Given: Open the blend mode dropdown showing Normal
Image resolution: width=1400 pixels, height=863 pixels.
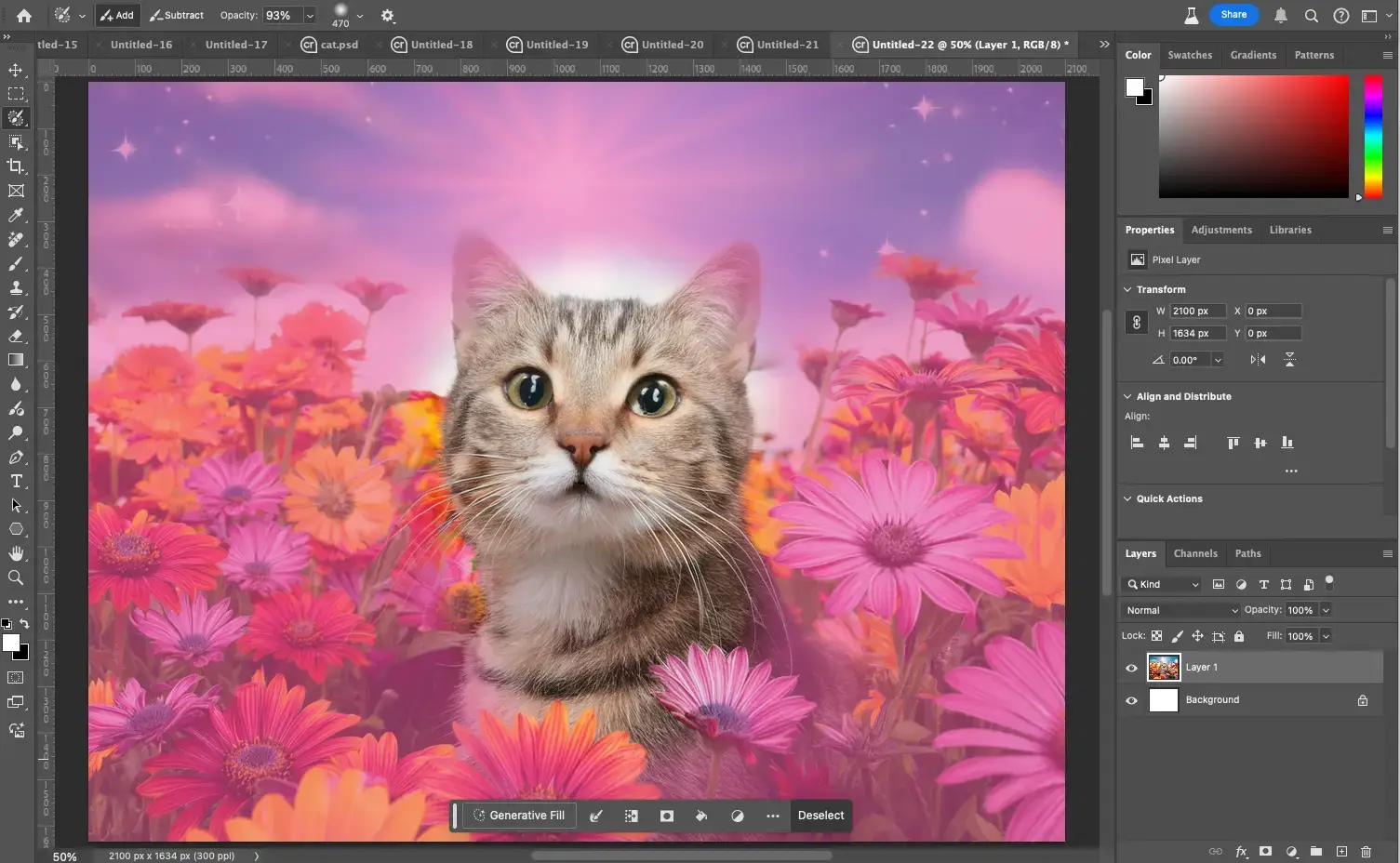Looking at the screenshot, I should click(1180, 610).
